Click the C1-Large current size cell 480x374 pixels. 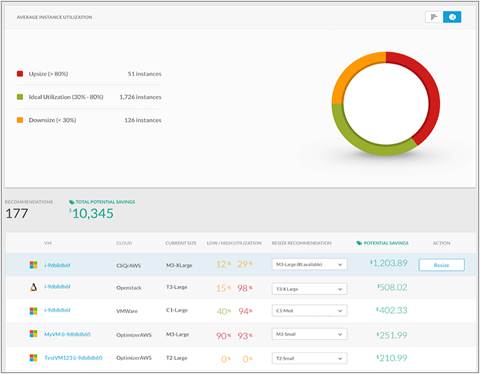[x=177, y=310]
